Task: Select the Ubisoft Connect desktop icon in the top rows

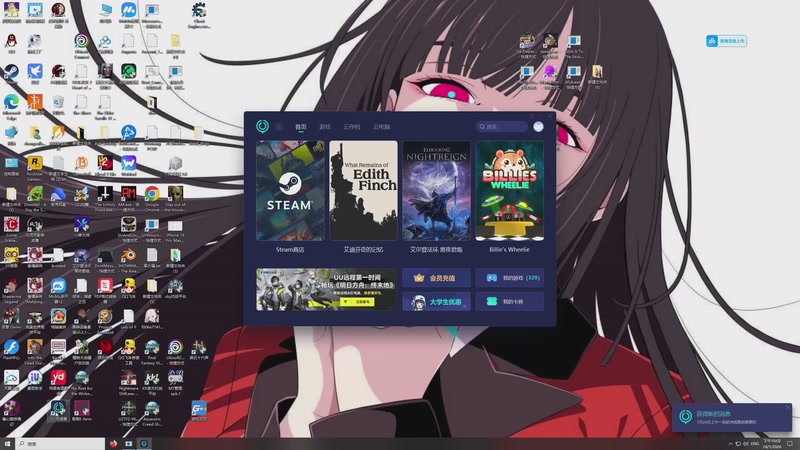Action: coord(81,45)
